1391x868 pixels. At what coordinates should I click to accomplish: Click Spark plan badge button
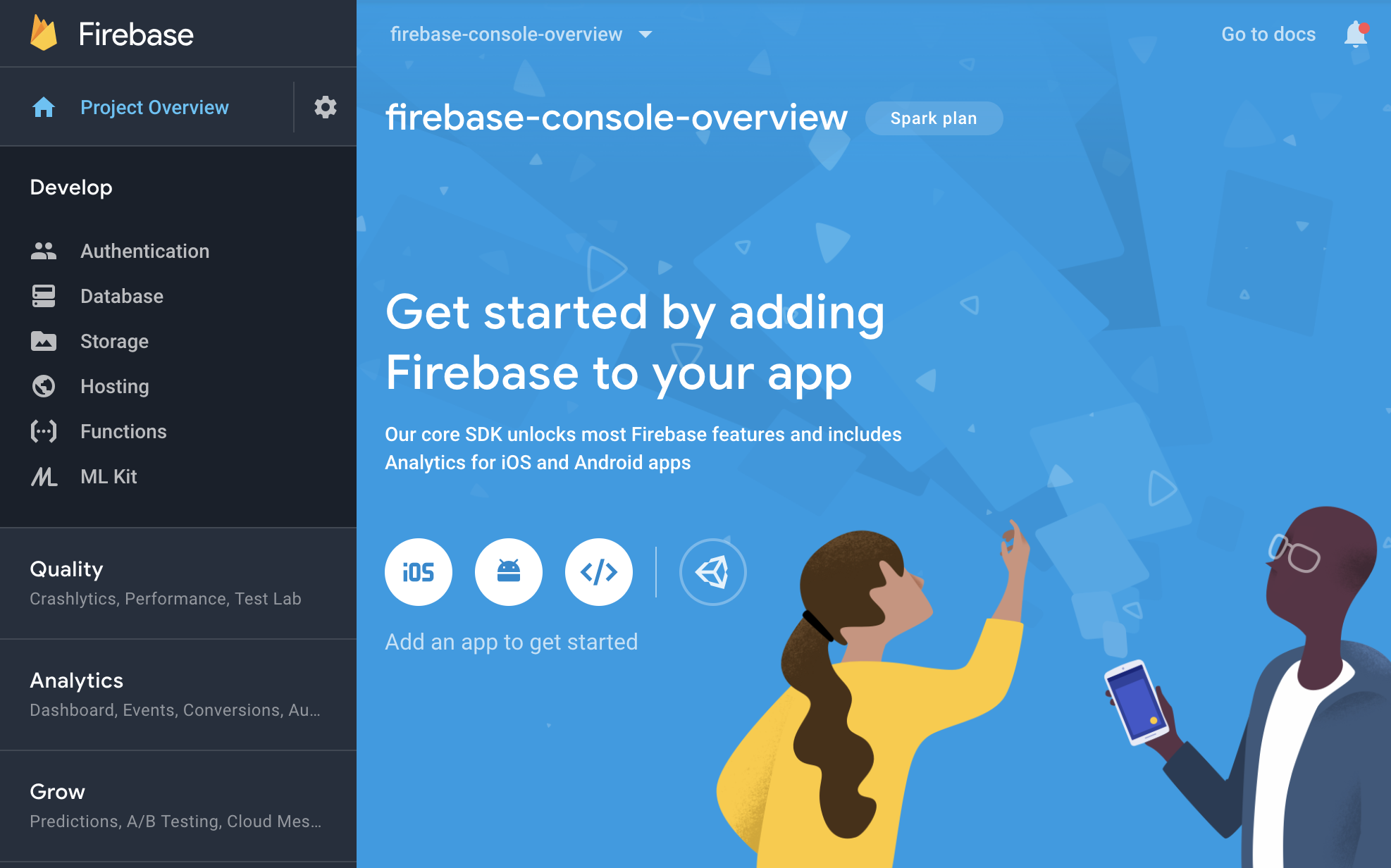tap(933, 118)
